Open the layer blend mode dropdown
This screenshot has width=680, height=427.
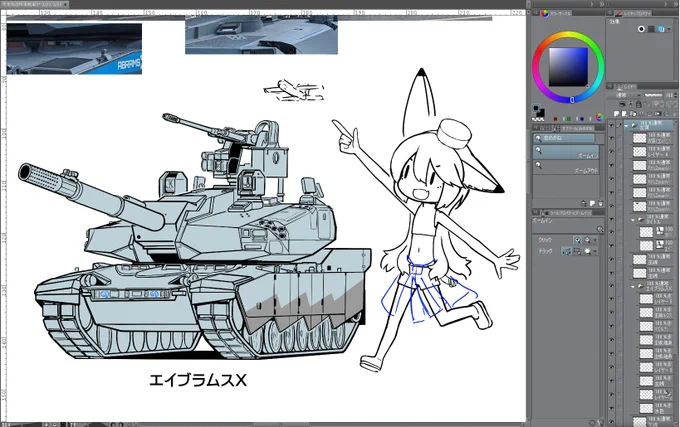[624, 95]
